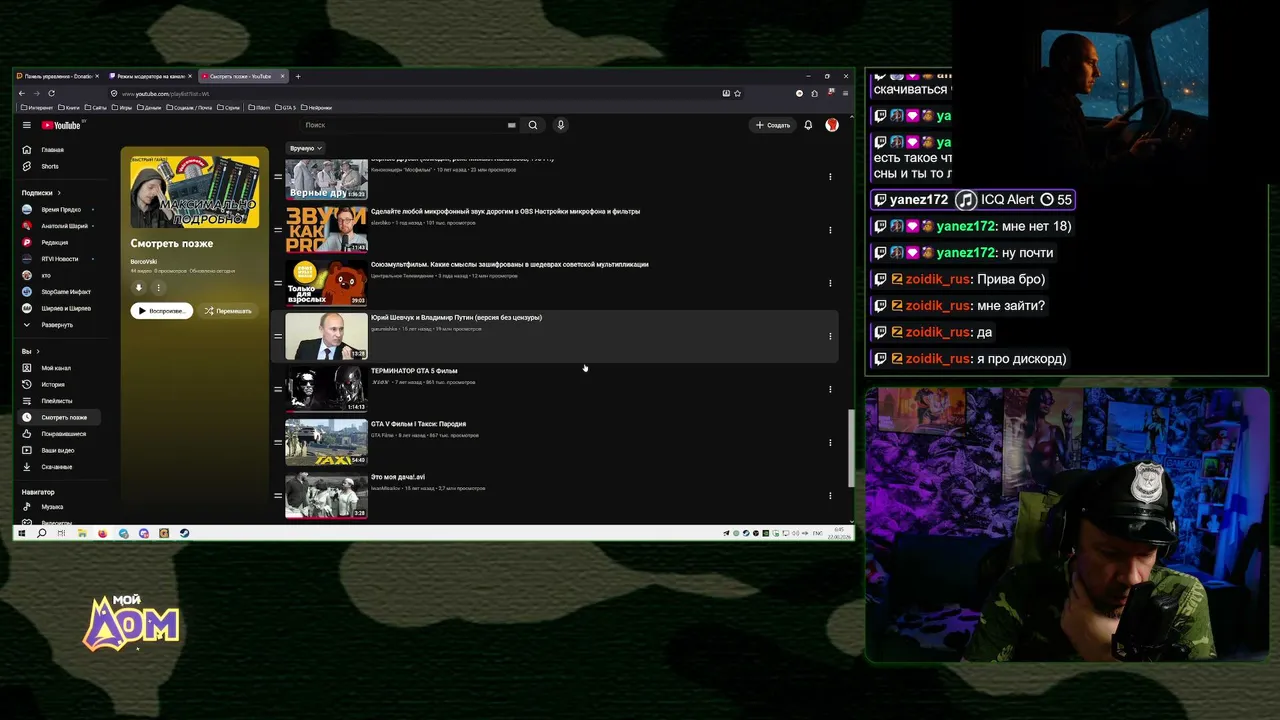Switch to the Панель управления Donation tab
Image resolution: width=1280 pixels, height=720 pixels.
[x=58, y=76]
